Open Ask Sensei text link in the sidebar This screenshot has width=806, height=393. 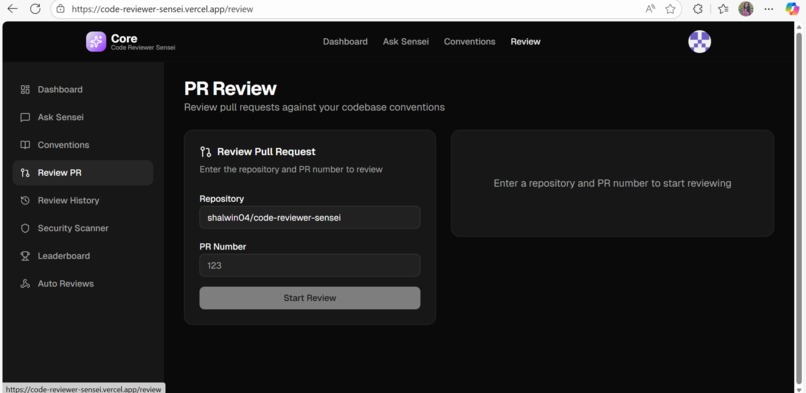click(x=61, y=117)
